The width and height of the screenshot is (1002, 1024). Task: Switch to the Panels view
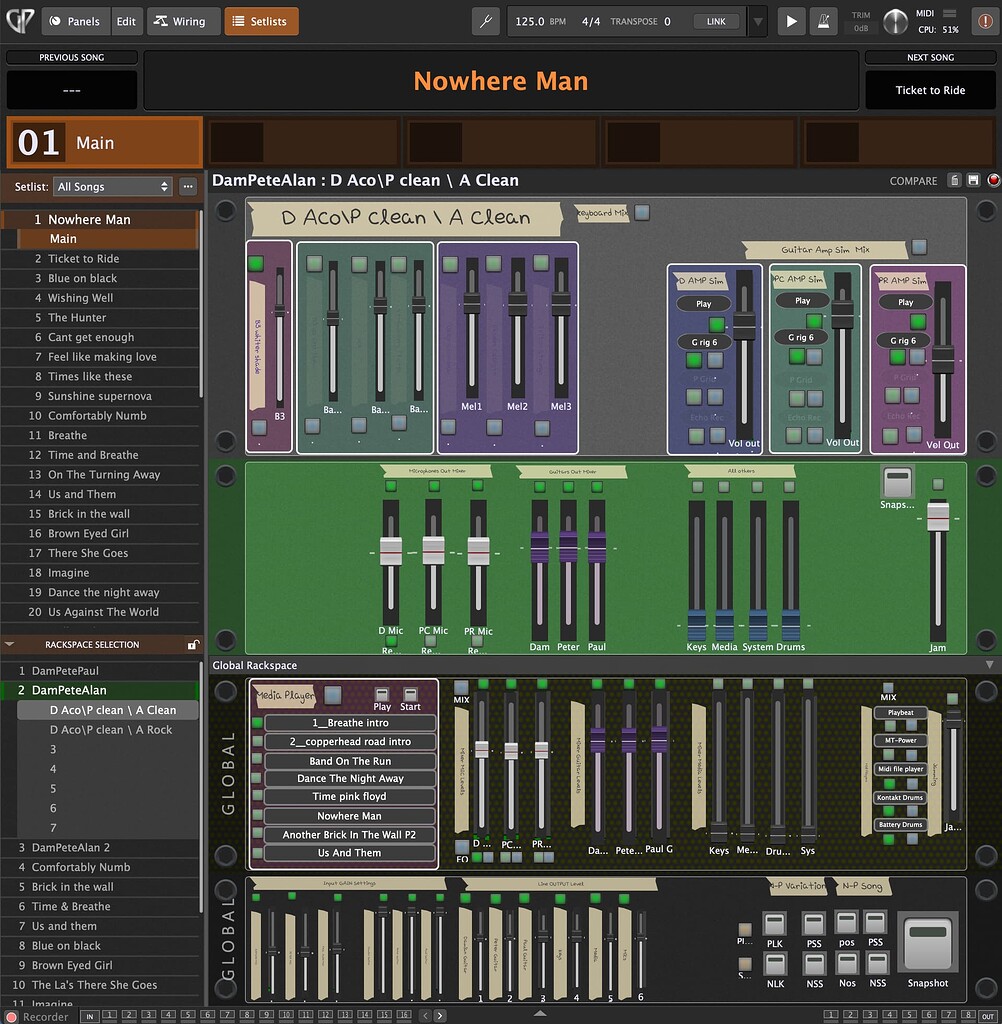point(75,20)
